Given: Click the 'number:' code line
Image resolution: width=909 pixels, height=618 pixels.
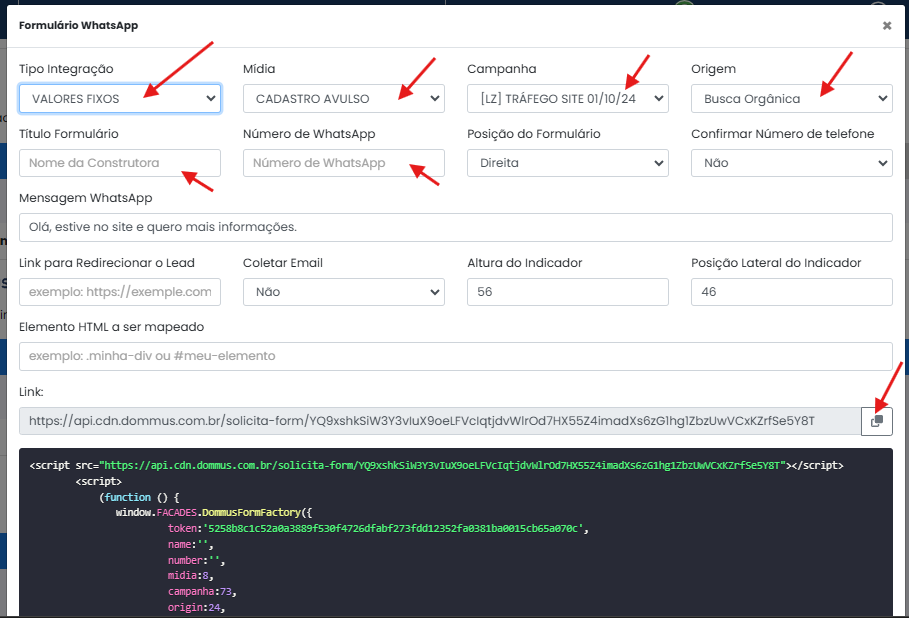Looking at the screenshot, I should [x=197, y=560].
